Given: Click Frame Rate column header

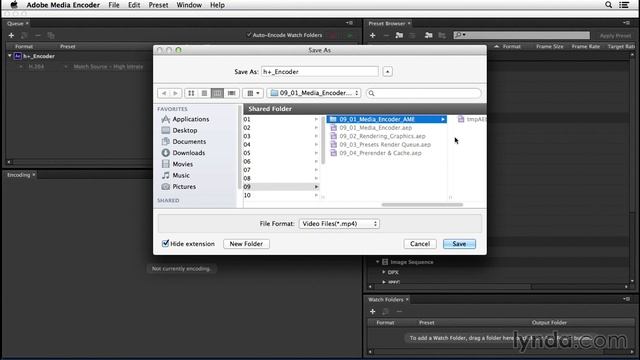Looking at the screenshot, I should pos(586,47).
